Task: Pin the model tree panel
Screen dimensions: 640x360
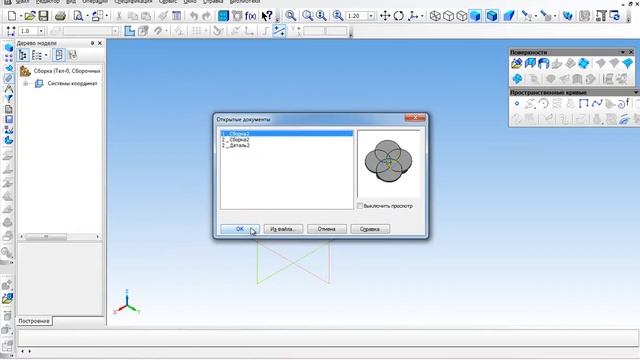Action: coord(92,43)
